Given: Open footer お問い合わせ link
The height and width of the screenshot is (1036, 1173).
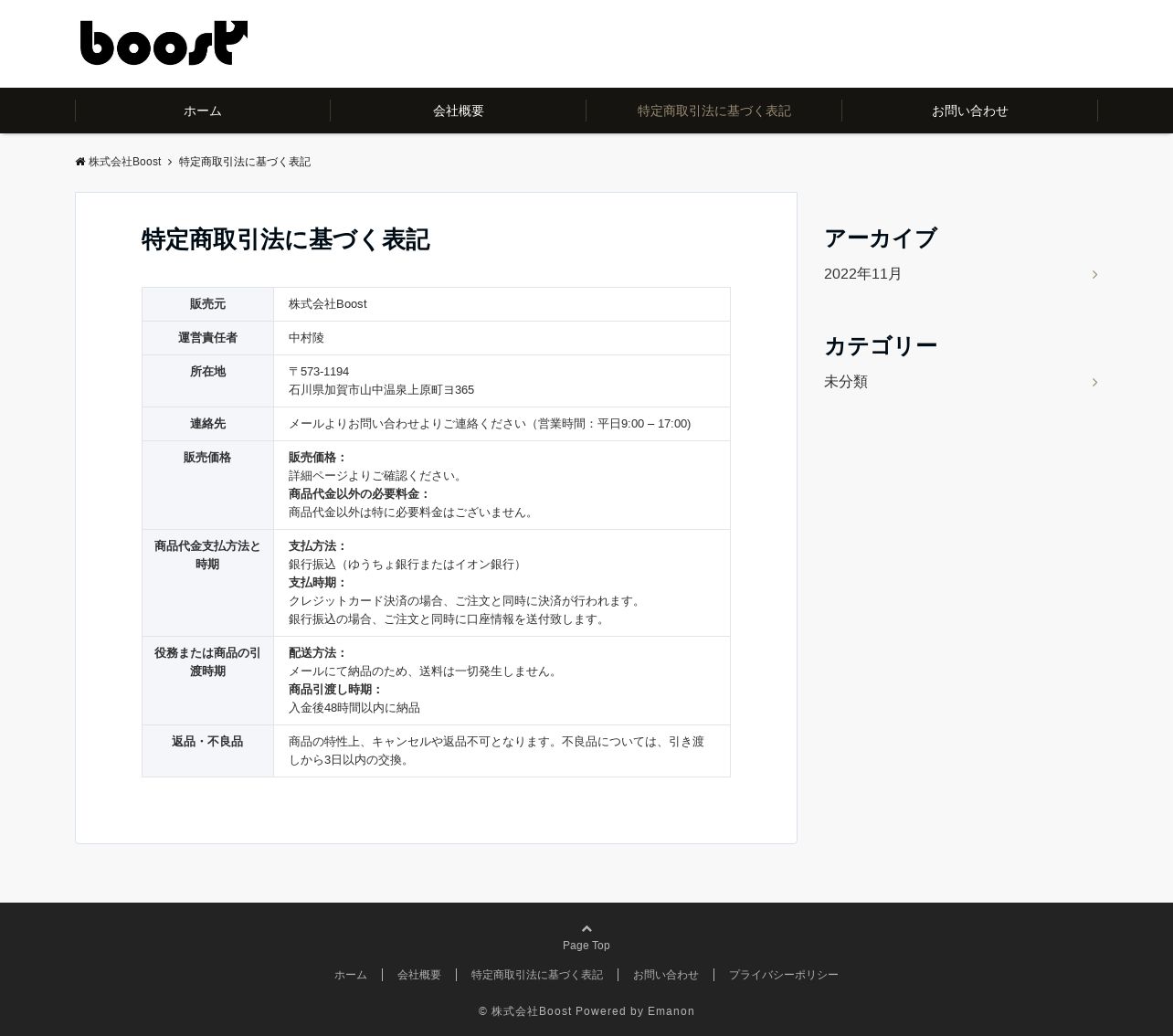Looking at the screenshot, I should (666, 975).
